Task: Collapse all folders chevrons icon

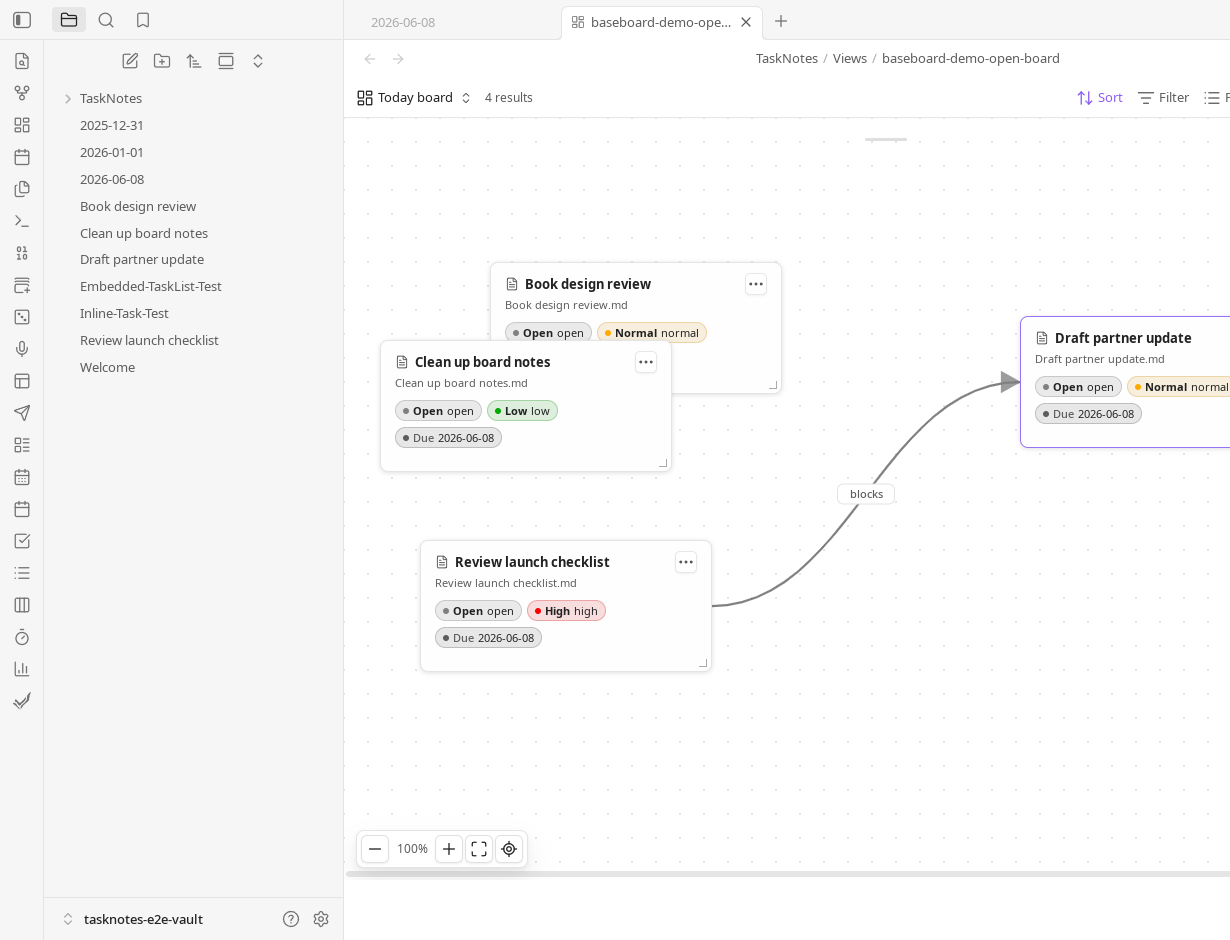Action: point(258,61)
